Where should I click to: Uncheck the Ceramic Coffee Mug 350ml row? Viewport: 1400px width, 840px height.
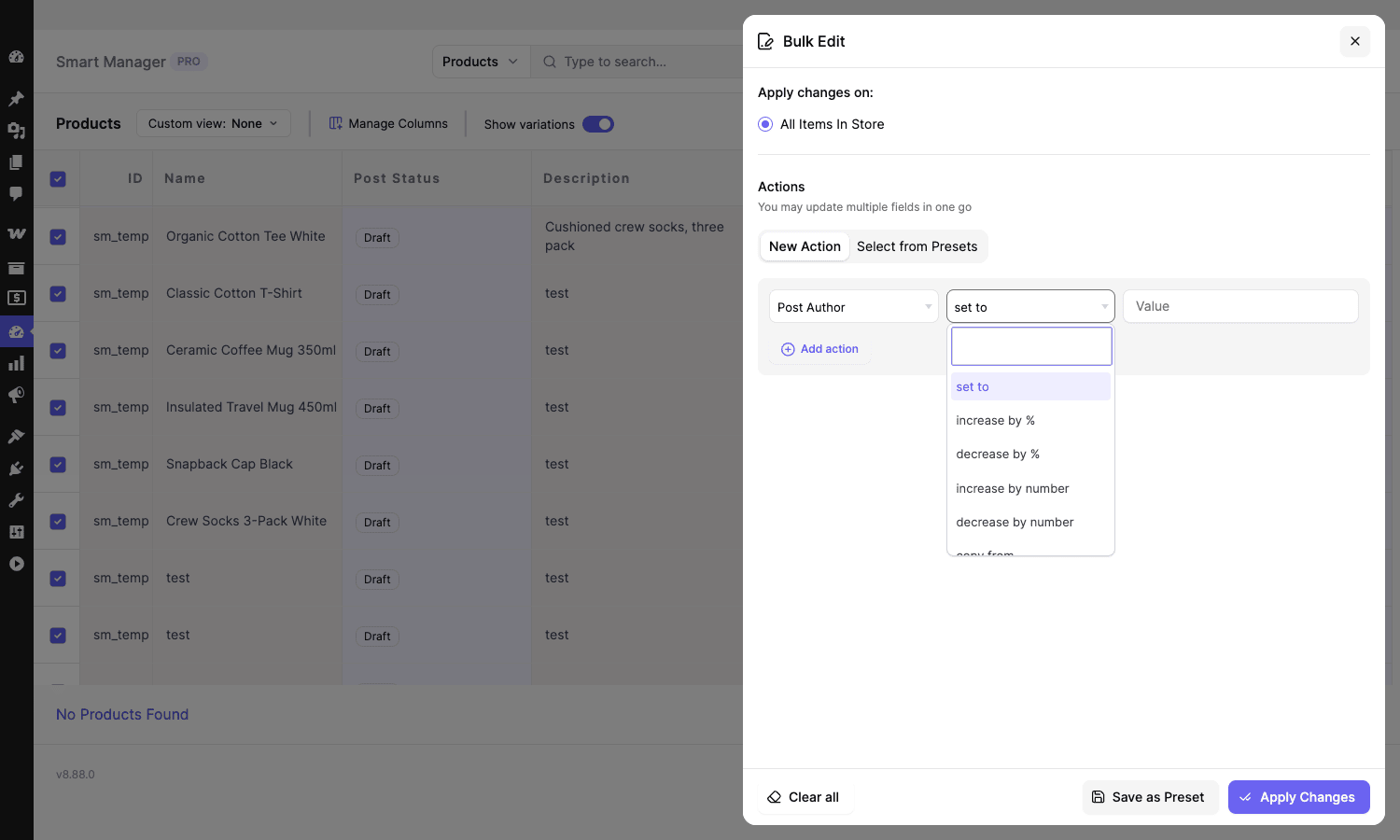58,351
